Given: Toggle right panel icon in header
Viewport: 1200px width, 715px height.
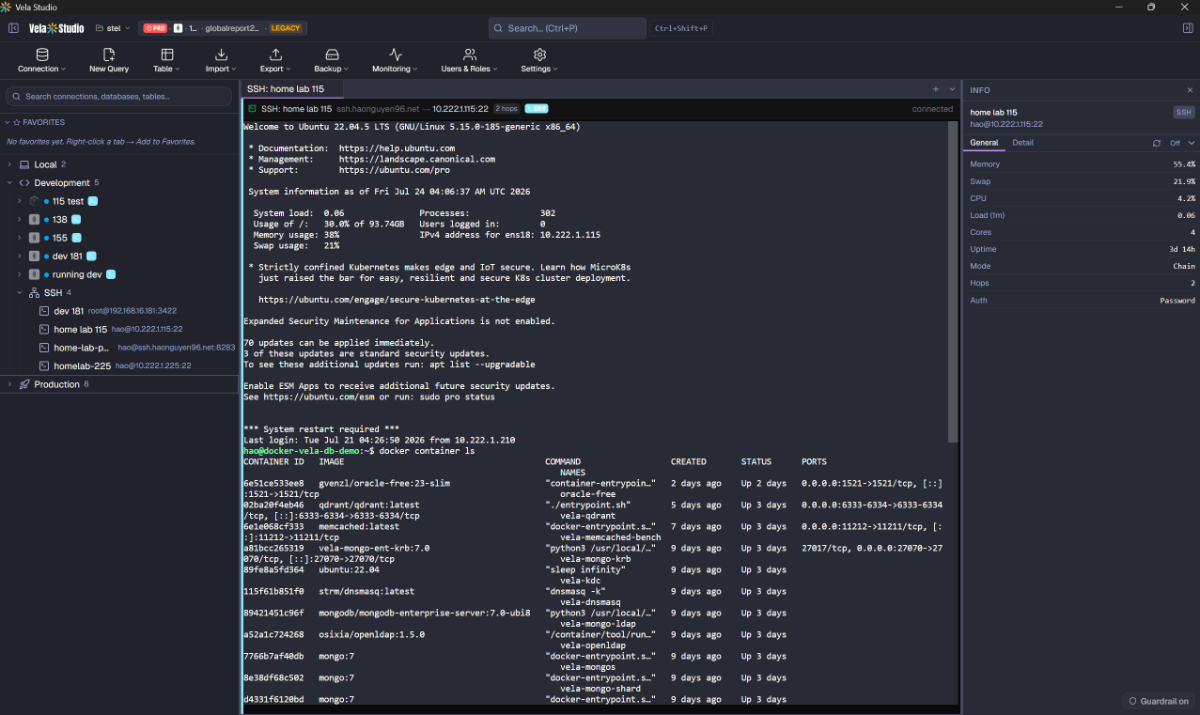Looking at the screenshot, I should pos(1187,28).
